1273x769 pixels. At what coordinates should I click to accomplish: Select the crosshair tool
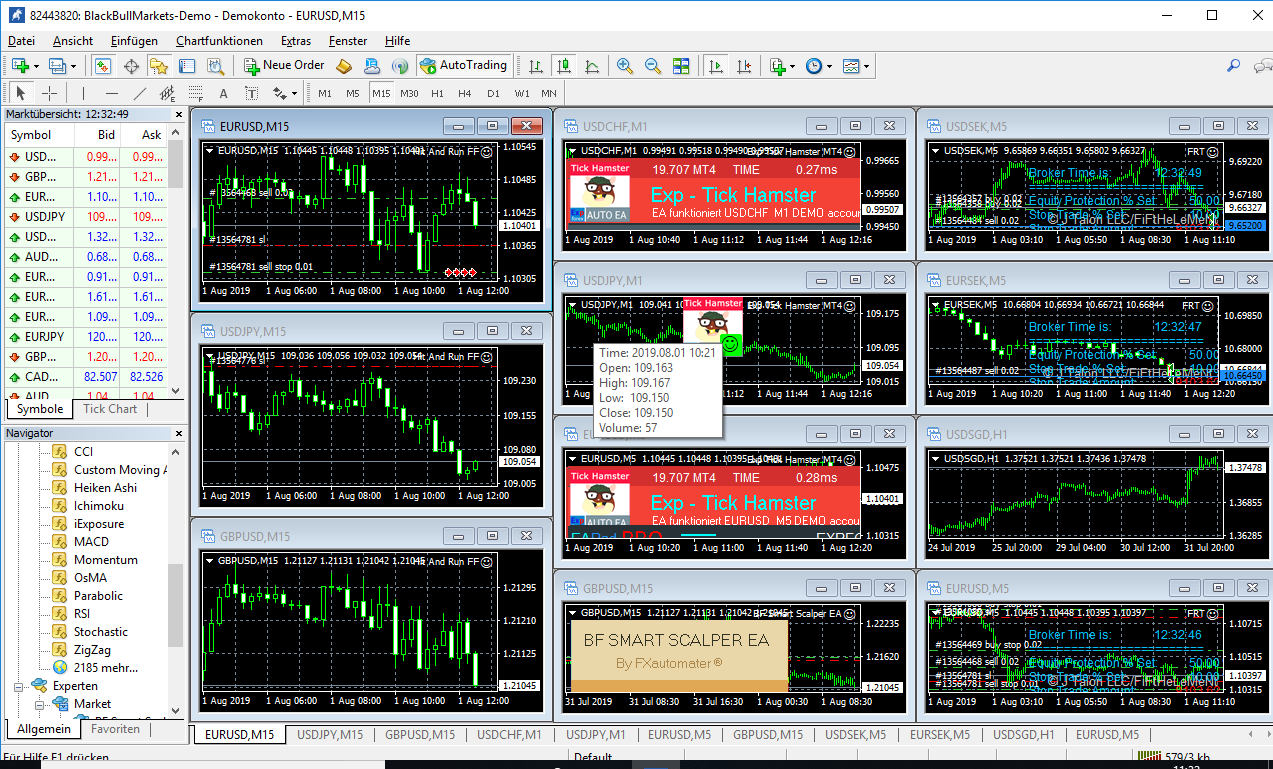point(49,93)
